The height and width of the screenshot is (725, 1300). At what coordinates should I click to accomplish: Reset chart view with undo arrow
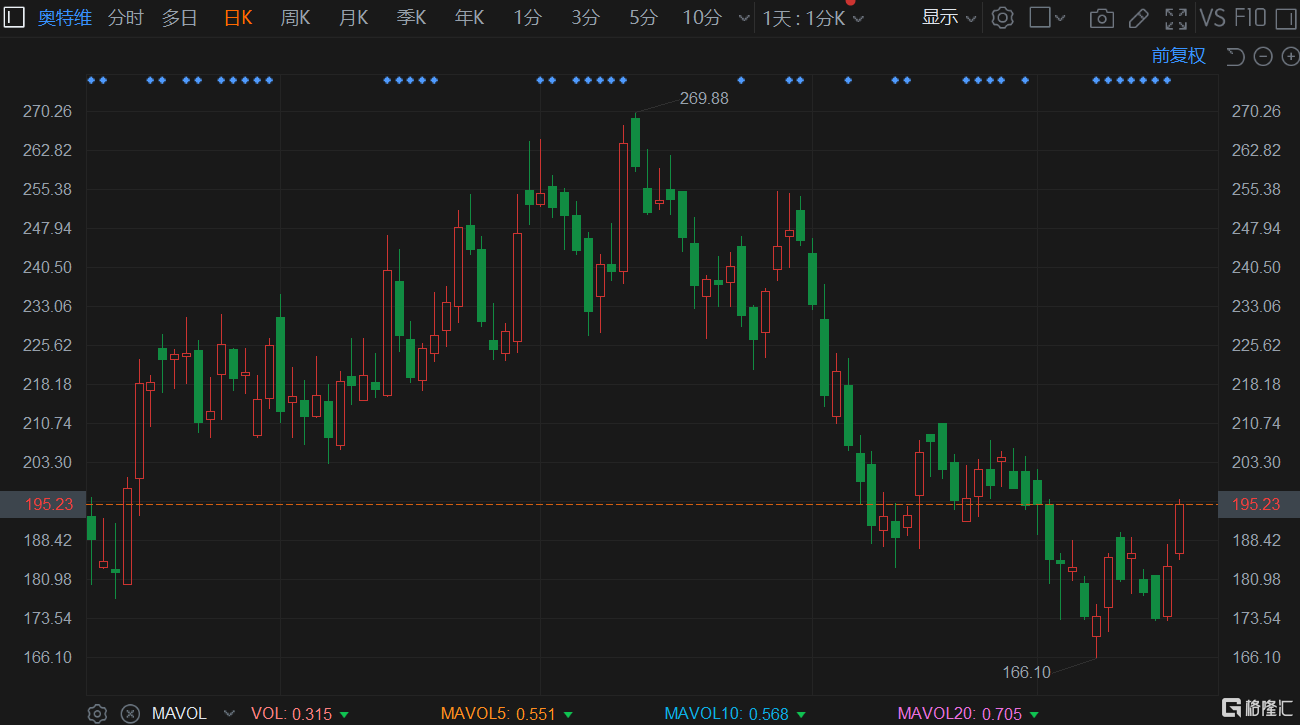point(1235,56)
